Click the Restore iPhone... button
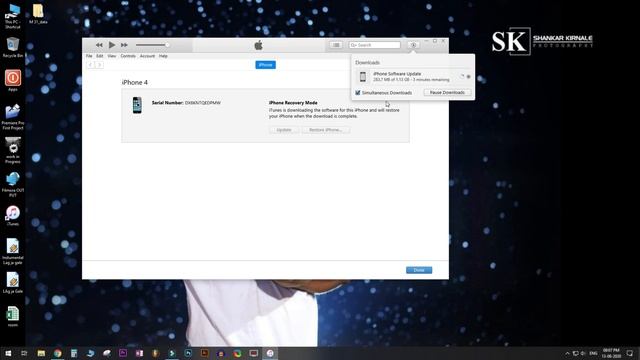The image size is (640, 360). [x=326, y=130]
